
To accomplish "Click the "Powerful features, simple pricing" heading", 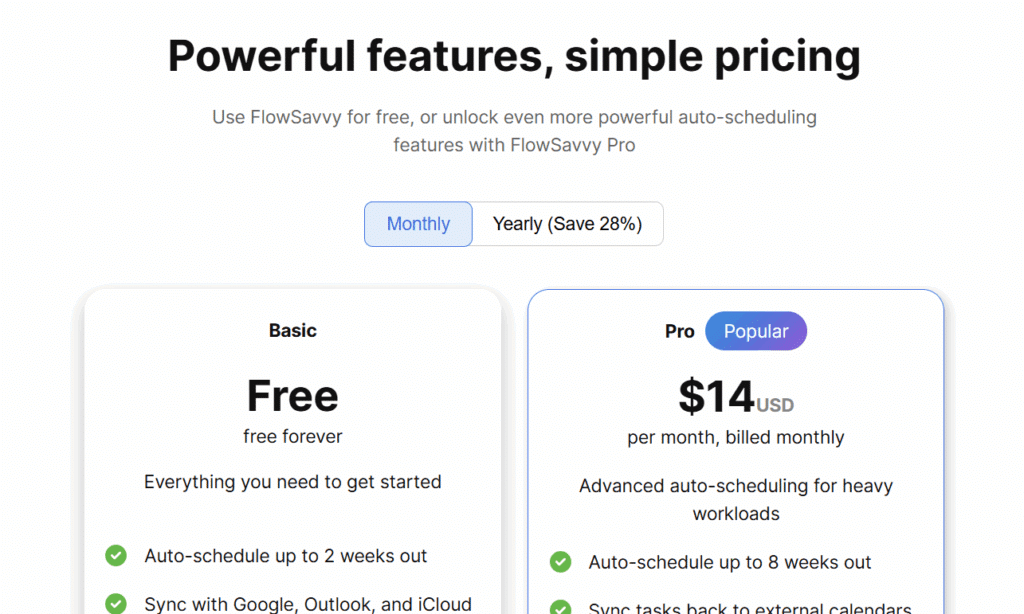I will point(514,56).
